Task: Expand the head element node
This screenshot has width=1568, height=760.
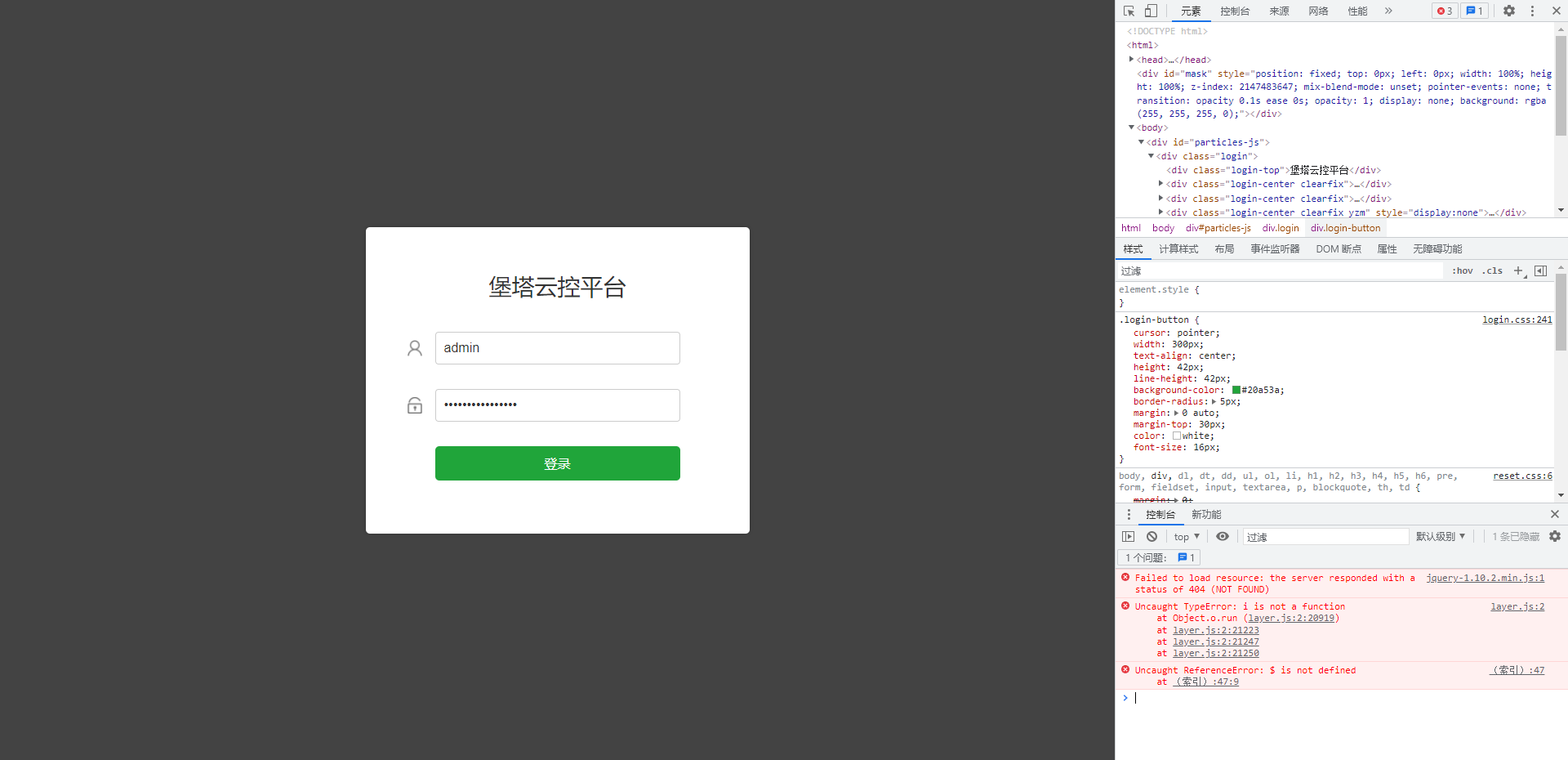Action: 1131,59
